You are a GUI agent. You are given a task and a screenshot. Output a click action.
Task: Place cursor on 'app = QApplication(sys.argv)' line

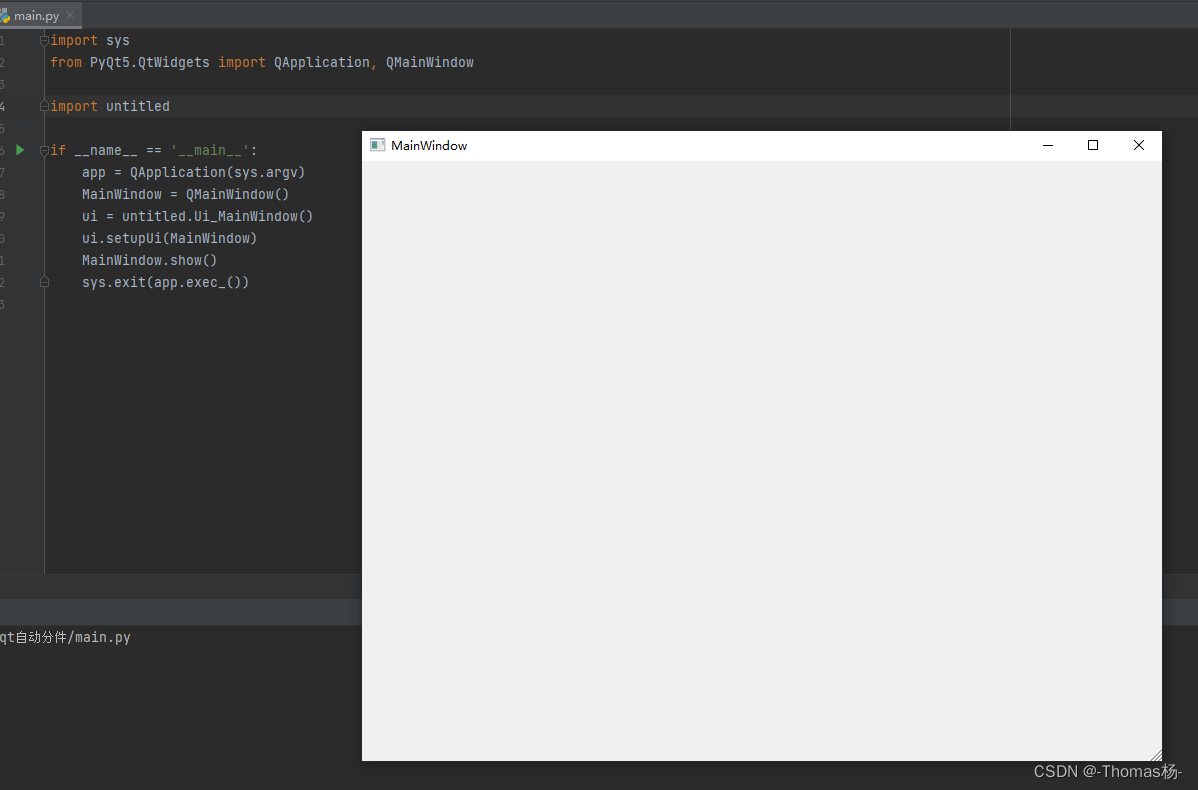193,173
